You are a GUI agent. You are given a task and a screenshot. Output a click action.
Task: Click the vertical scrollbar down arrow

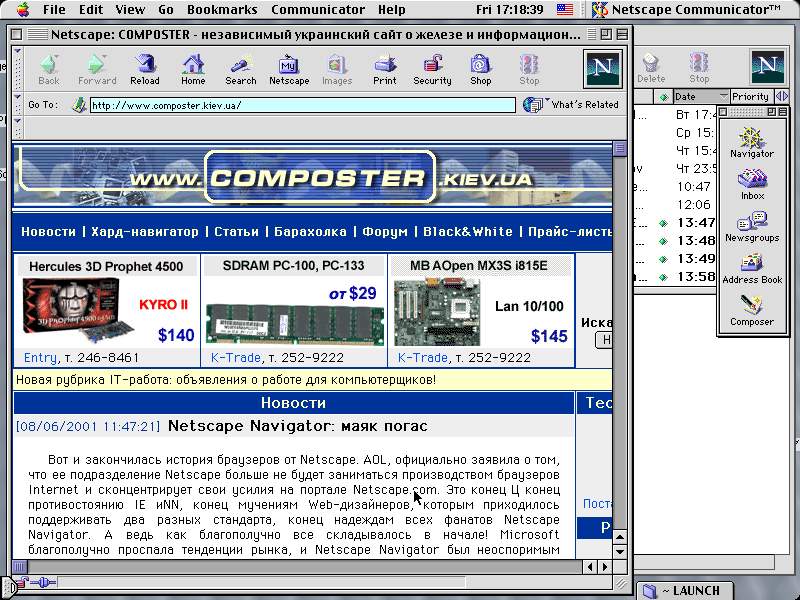[x=620, y=551]
